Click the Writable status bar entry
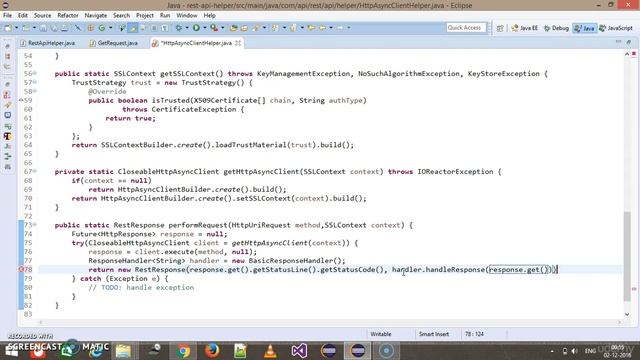Viewport: 640px width, 360px height. click(380, 334)
